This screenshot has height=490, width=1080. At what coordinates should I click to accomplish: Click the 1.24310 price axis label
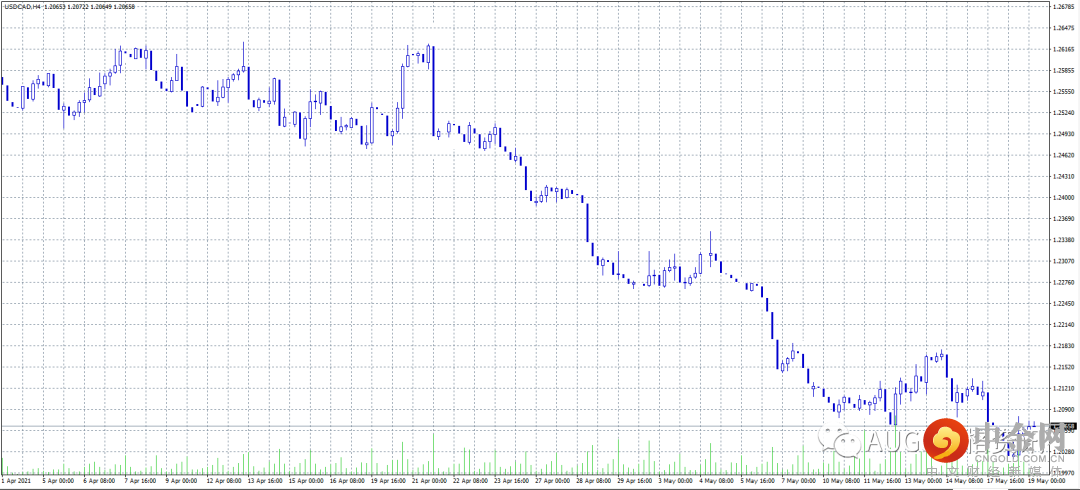point(1064,176)
